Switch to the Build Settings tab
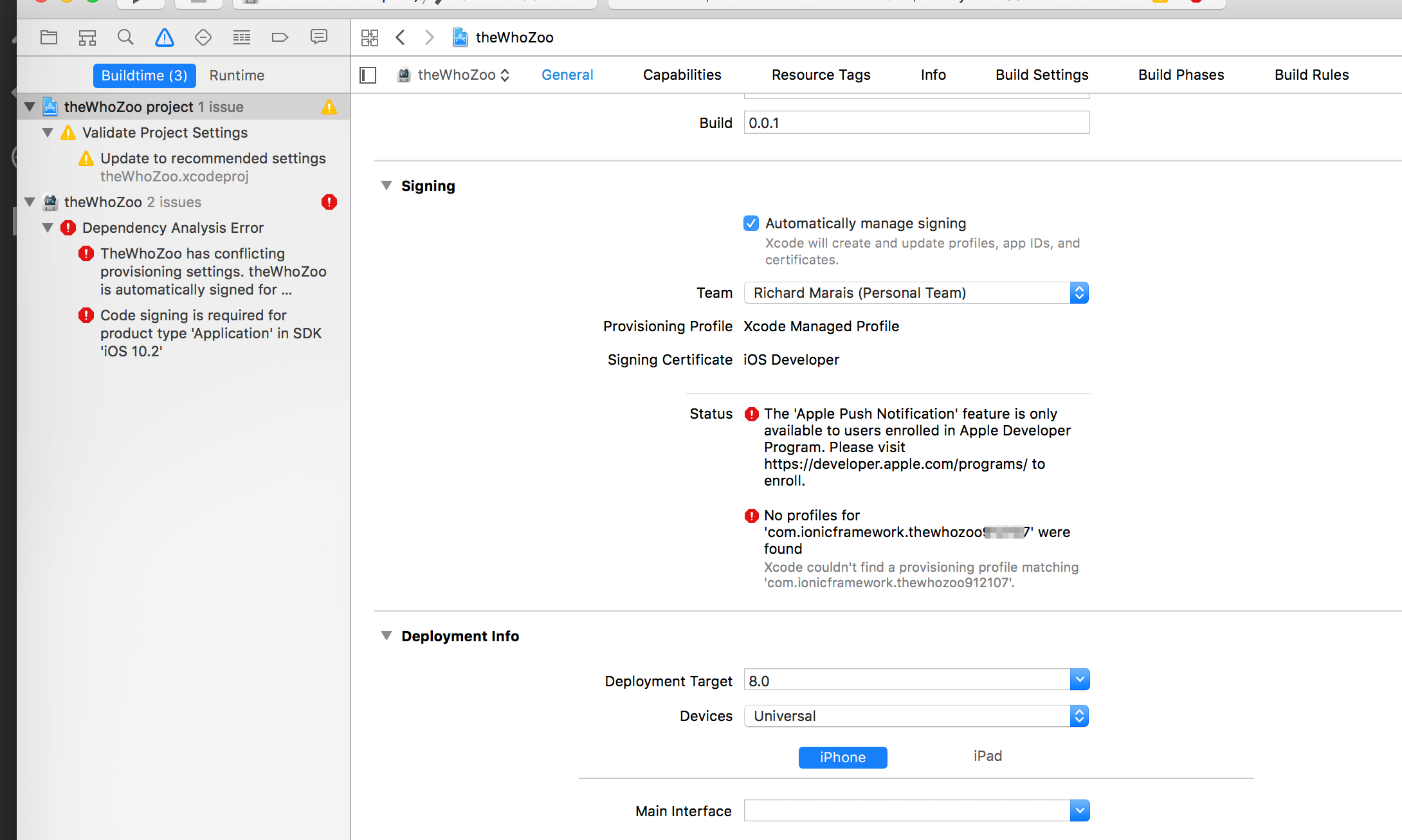Image resolution: width=1402 pixels, height=840 pixels. (x=1042, y=75)
